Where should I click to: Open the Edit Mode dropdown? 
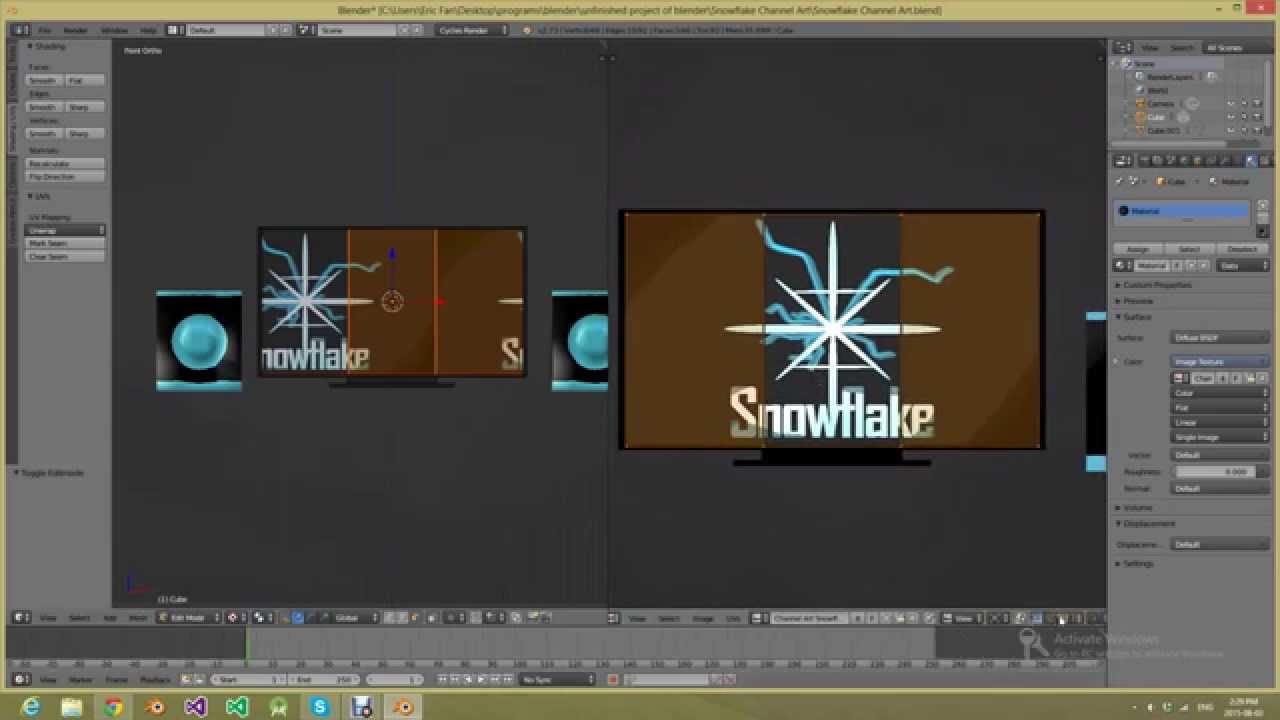188,618
